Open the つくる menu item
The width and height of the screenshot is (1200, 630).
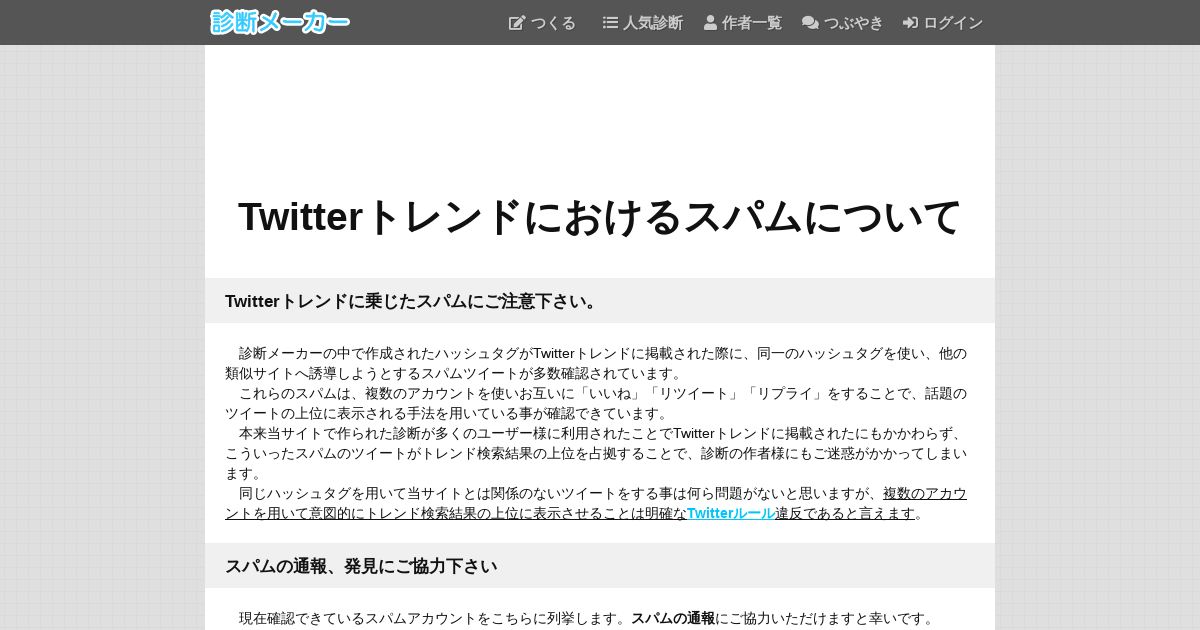click(x=543, y=22)
